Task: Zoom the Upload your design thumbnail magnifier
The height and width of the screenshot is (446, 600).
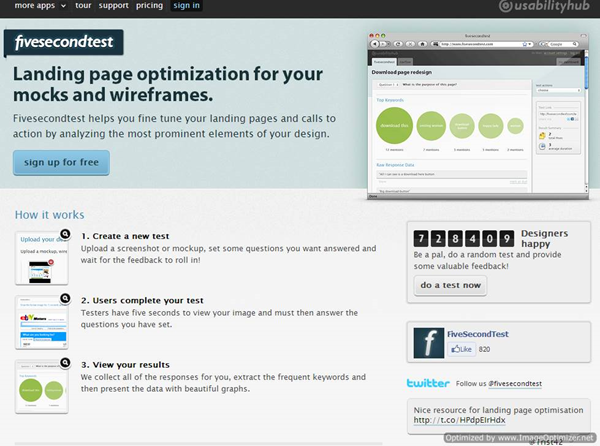Action: tap(65, 234)
